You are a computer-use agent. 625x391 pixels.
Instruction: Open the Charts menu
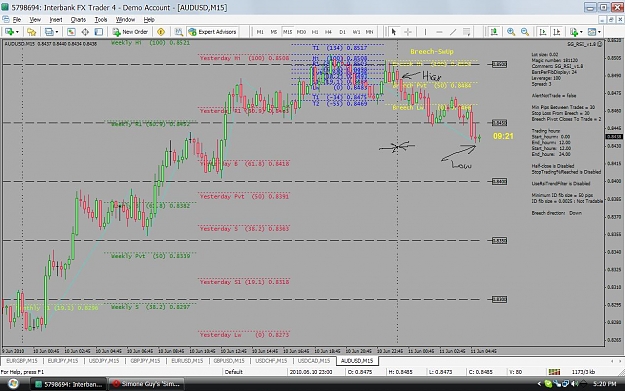point(78,20)
